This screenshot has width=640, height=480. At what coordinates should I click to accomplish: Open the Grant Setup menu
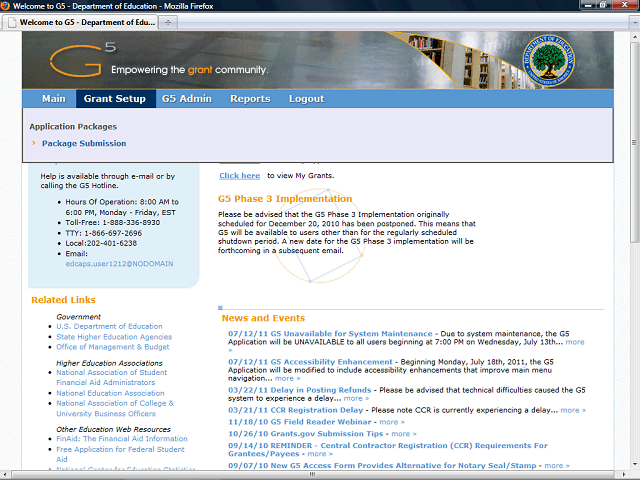pos(115,99)
